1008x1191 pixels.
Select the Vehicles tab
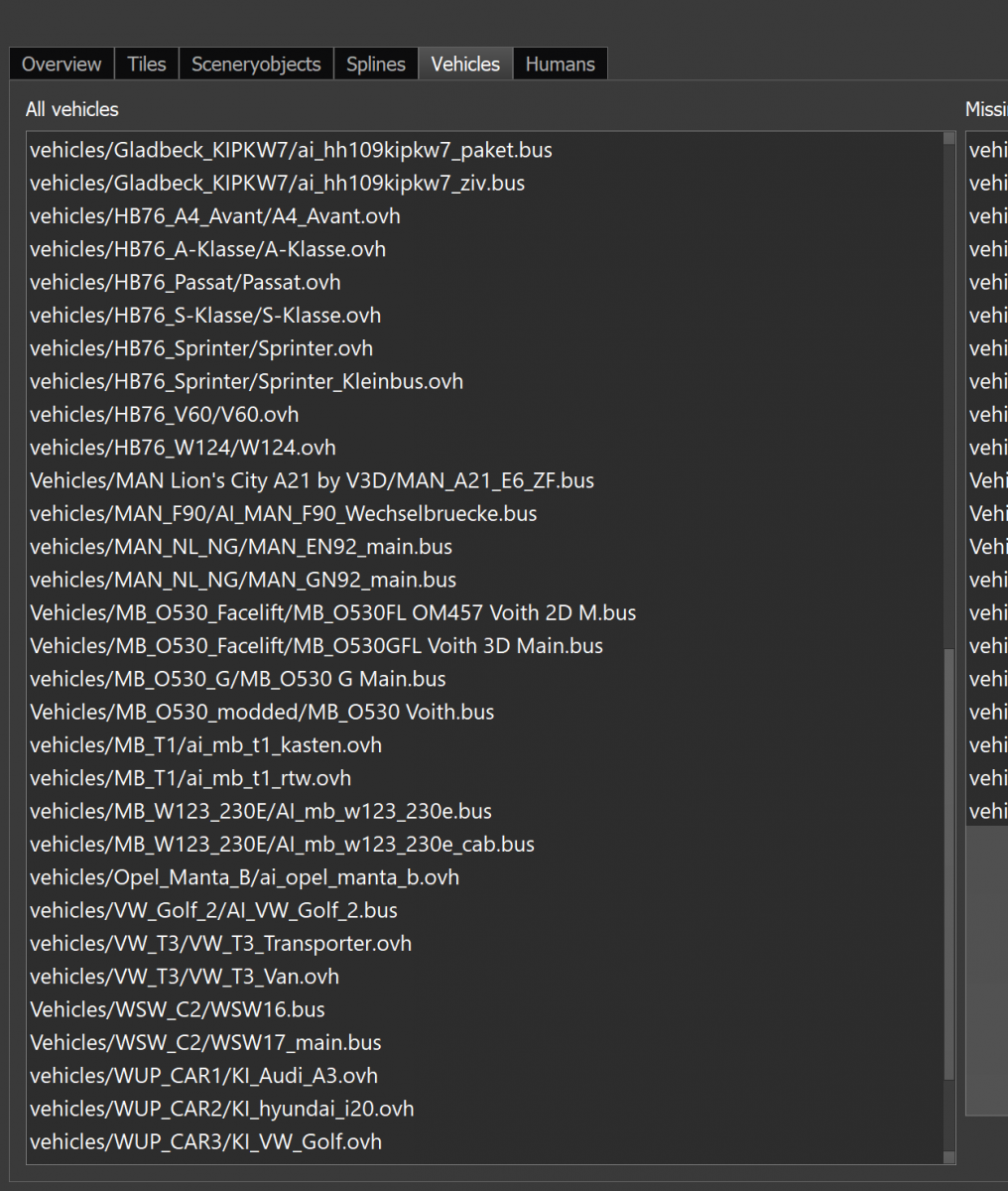(465, 65)
